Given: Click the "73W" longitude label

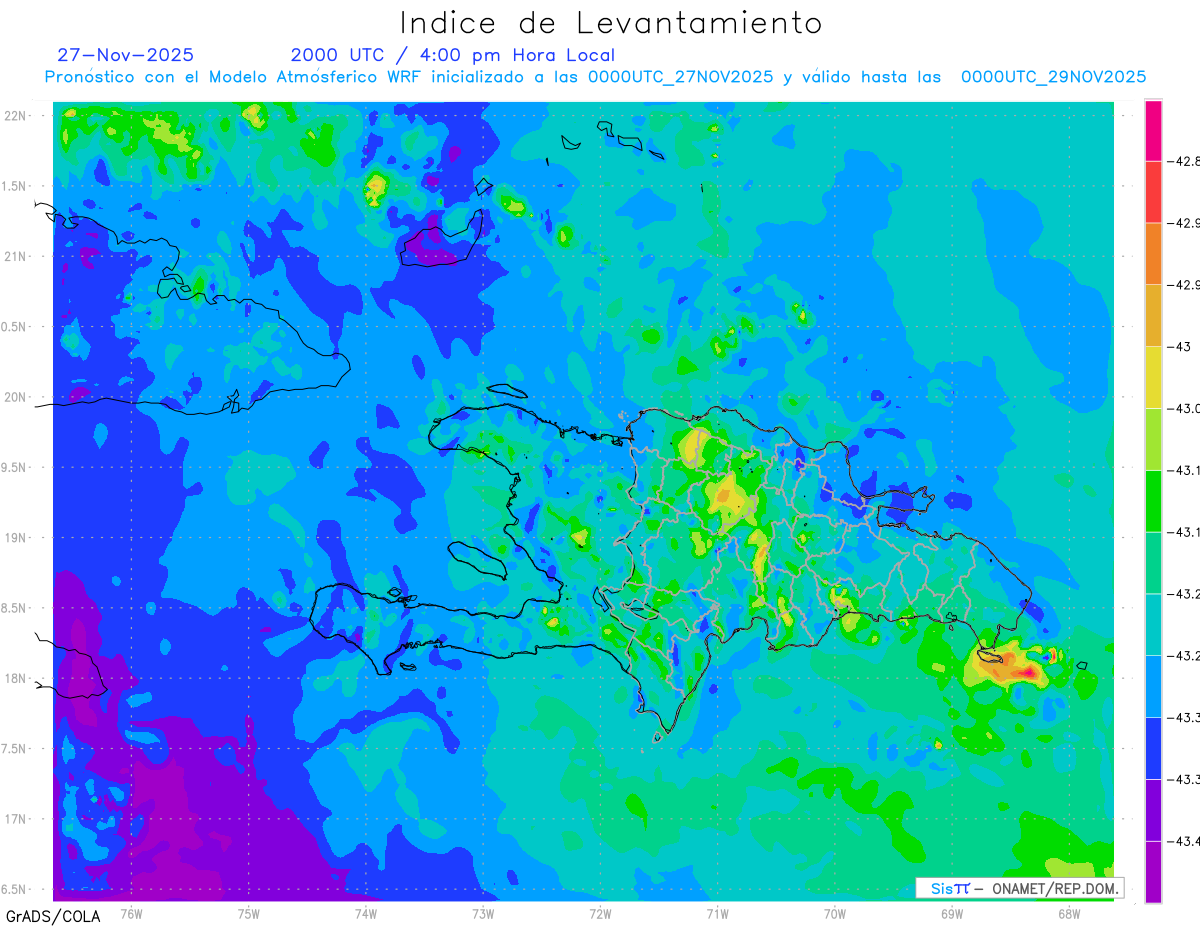Looking at the screenshot, I should pyautogui.click(x=483, y=913).
